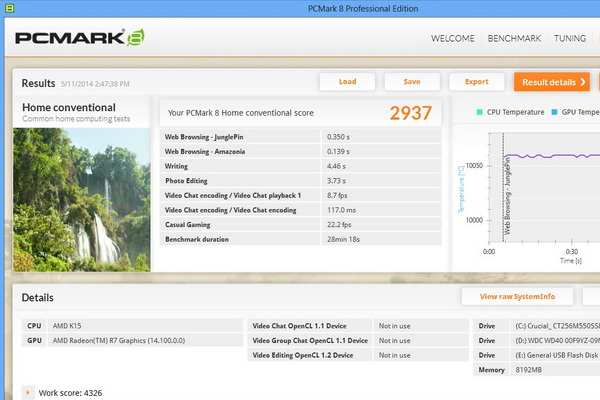Screen dimensions: 600x400
Task: Click the Home conventional heading
Action: (69, 107)
